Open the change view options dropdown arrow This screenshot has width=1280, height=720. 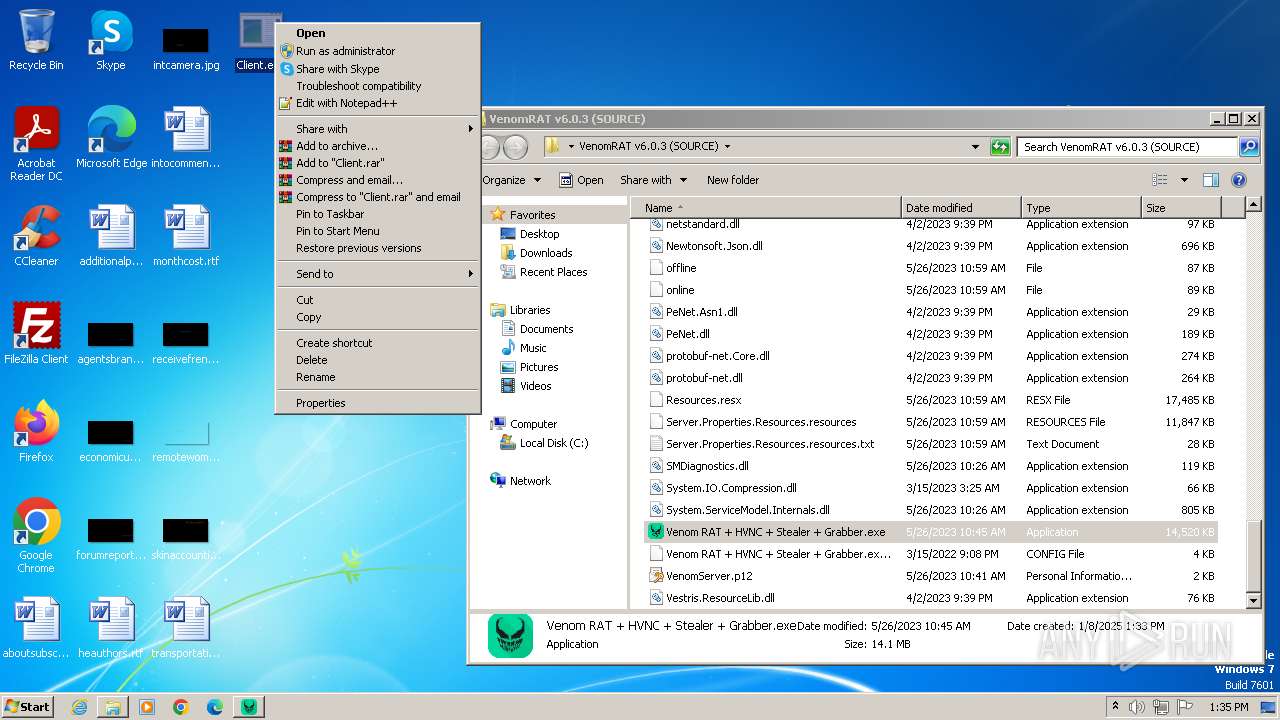(x=1184, y=180)
